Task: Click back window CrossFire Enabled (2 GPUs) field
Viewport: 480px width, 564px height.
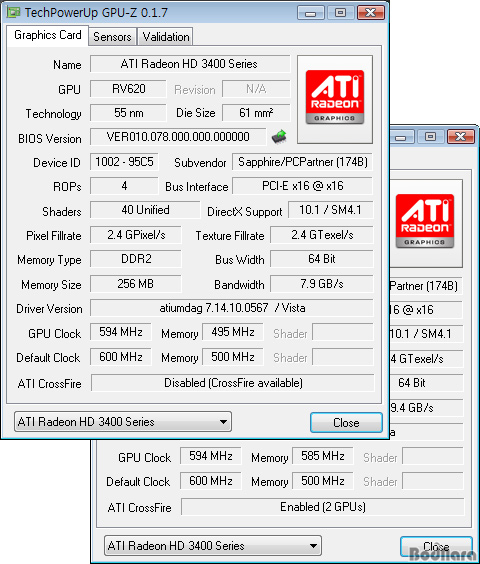Action: coord(323,507)
